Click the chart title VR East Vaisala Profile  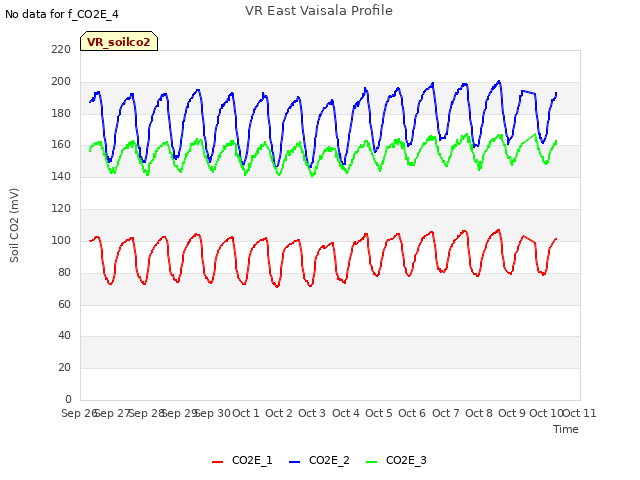click(x=319, y=11)
